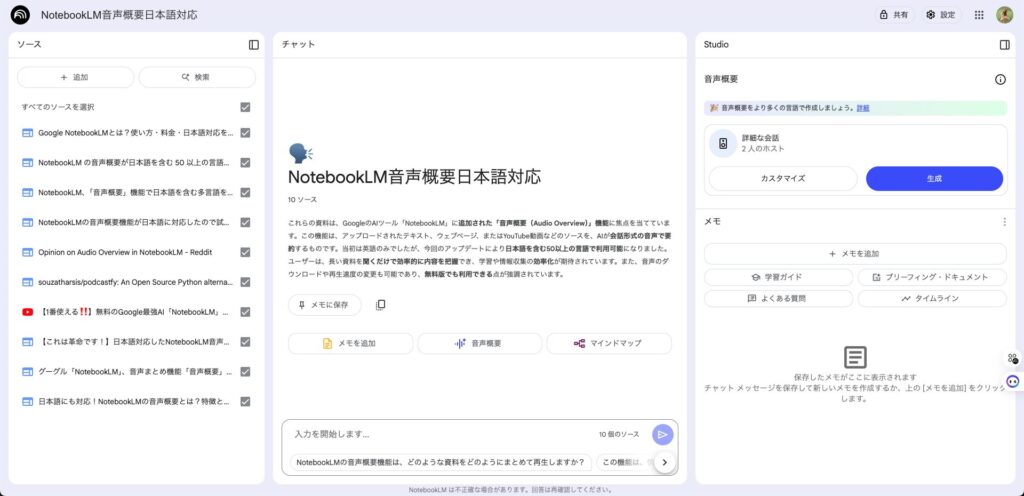
Task: Open 設定 settings button
Action: pos(941,15)
